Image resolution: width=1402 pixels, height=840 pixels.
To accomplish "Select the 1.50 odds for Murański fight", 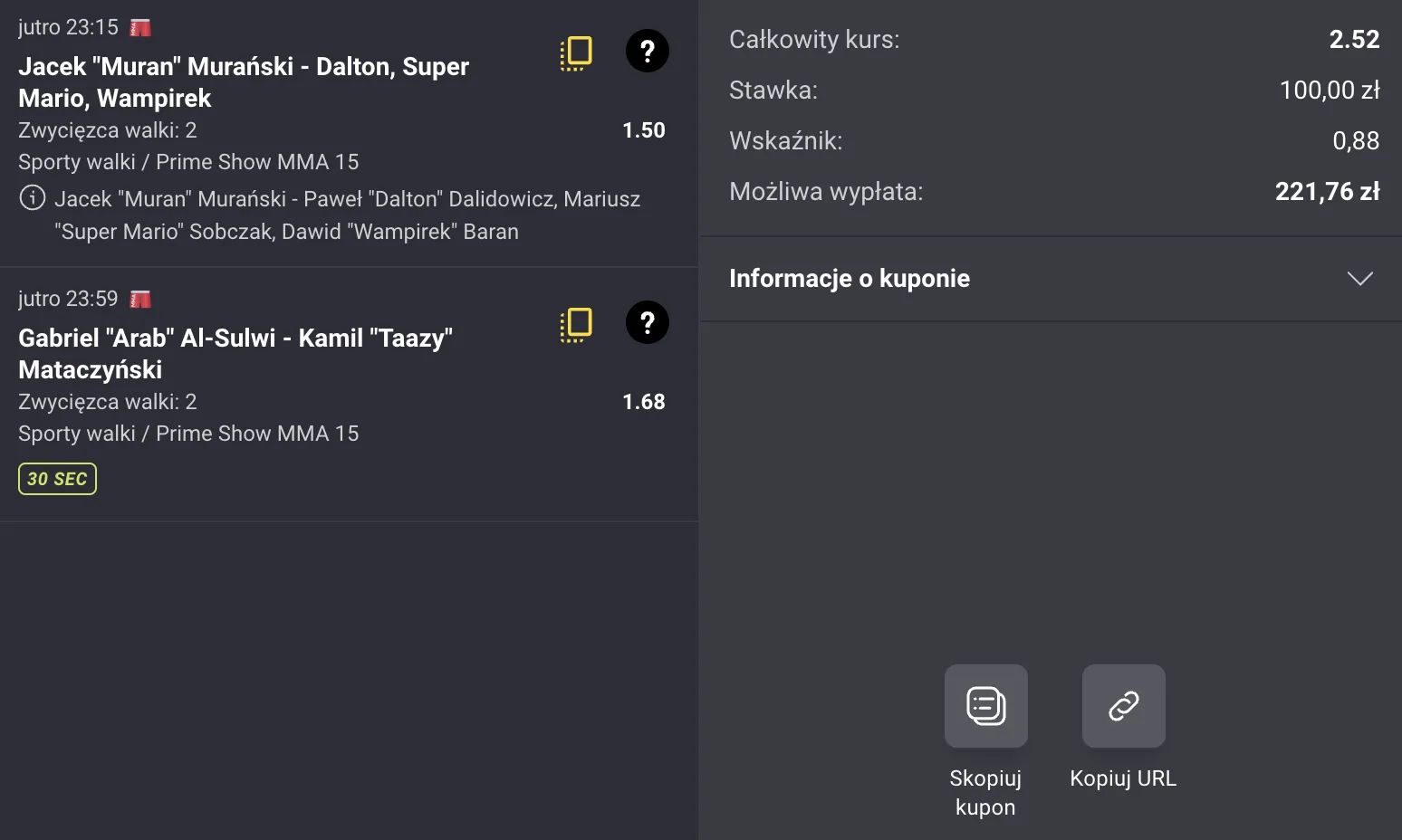I will tap(643, 129).
